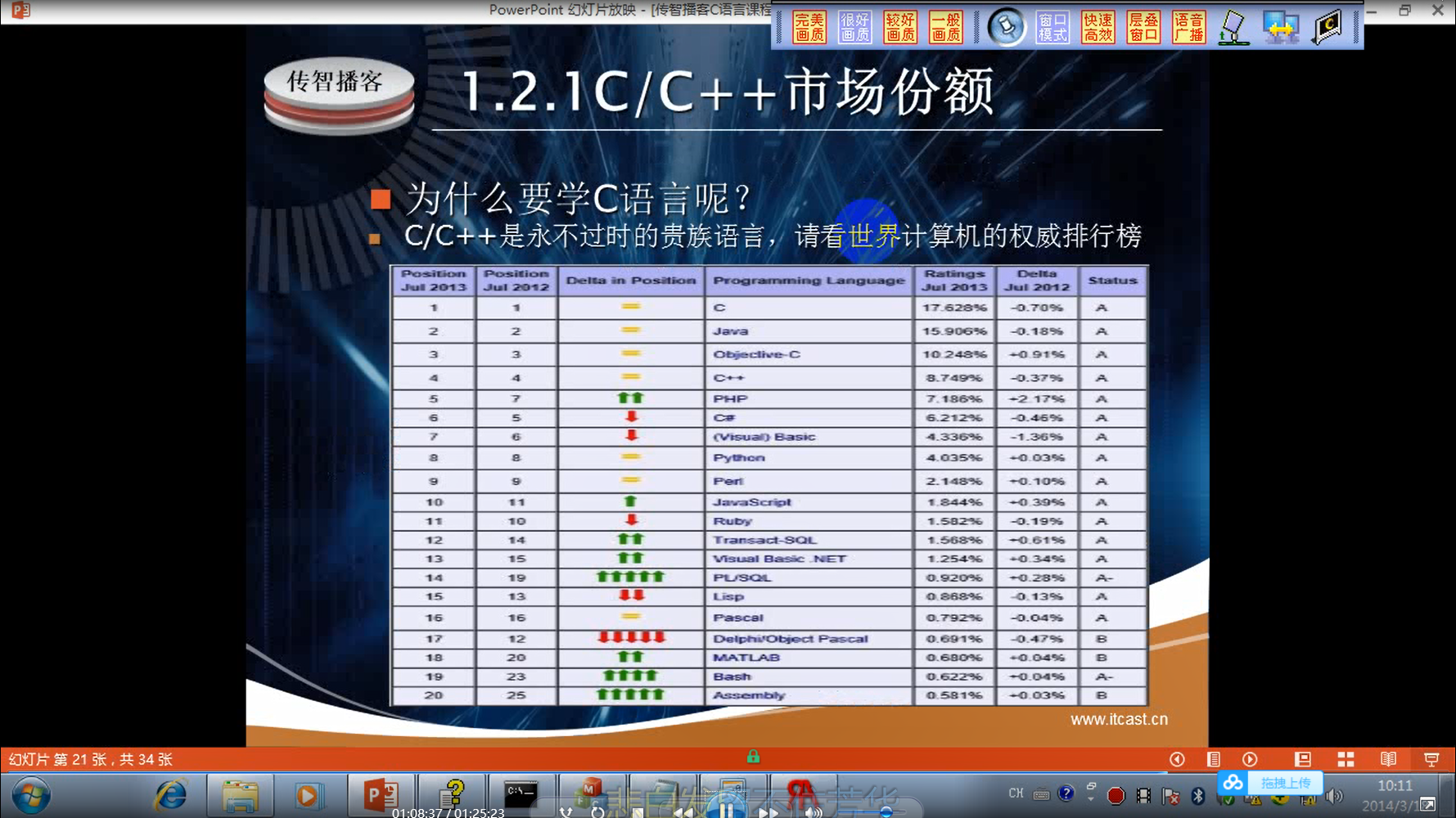This screenshot has width=1456, height=818.
Task: Select the 完美画质 quality button
Action: 809,27
